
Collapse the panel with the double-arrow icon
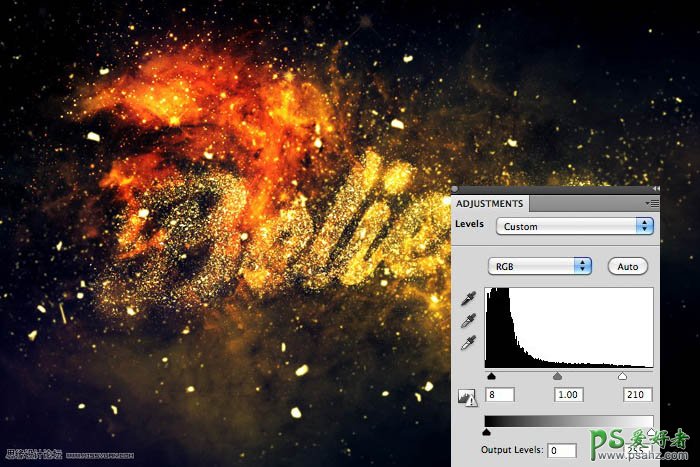click(x=655, y=187)
